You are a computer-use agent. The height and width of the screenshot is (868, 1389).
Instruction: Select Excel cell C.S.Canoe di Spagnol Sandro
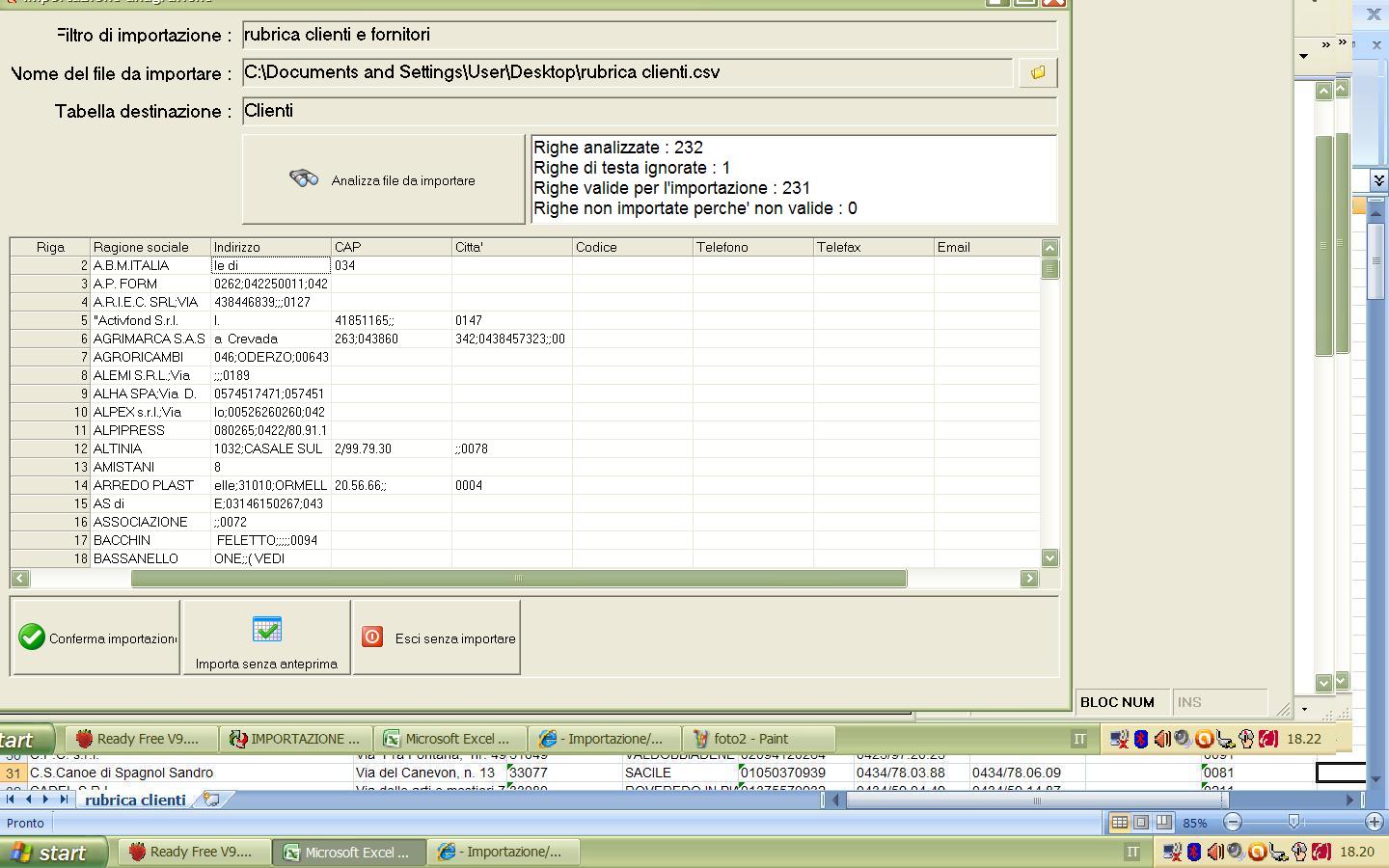pos(189,773)
